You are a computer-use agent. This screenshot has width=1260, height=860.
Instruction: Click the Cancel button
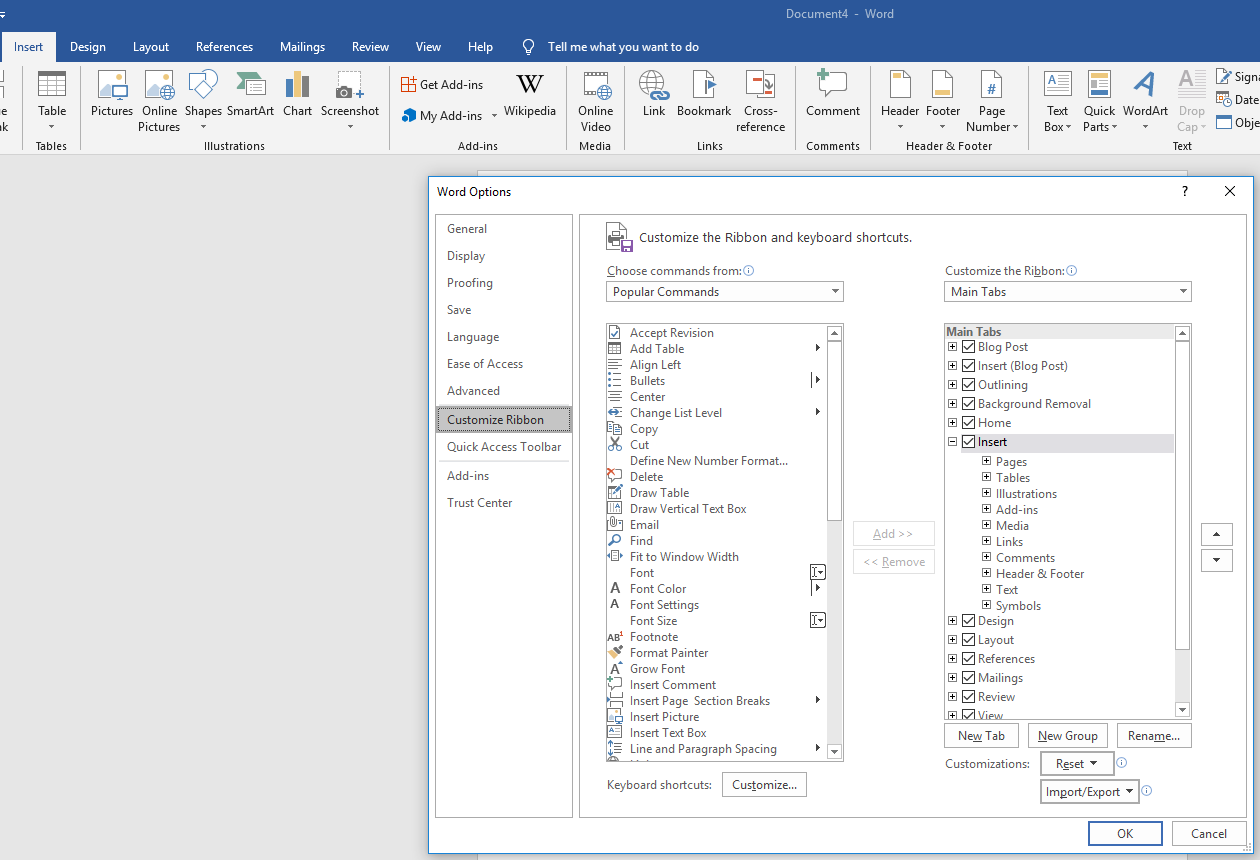pos(1209,834)
